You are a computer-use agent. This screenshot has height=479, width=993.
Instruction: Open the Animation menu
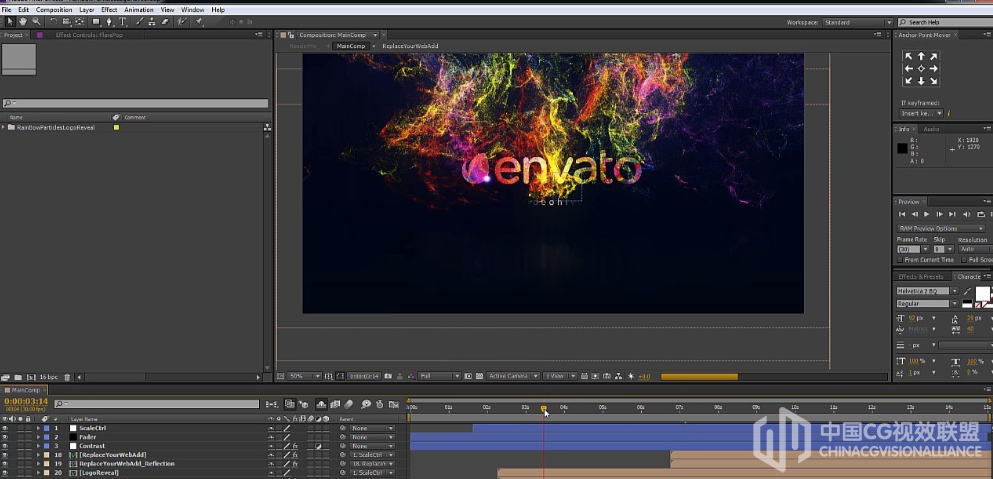pos(139,10)
